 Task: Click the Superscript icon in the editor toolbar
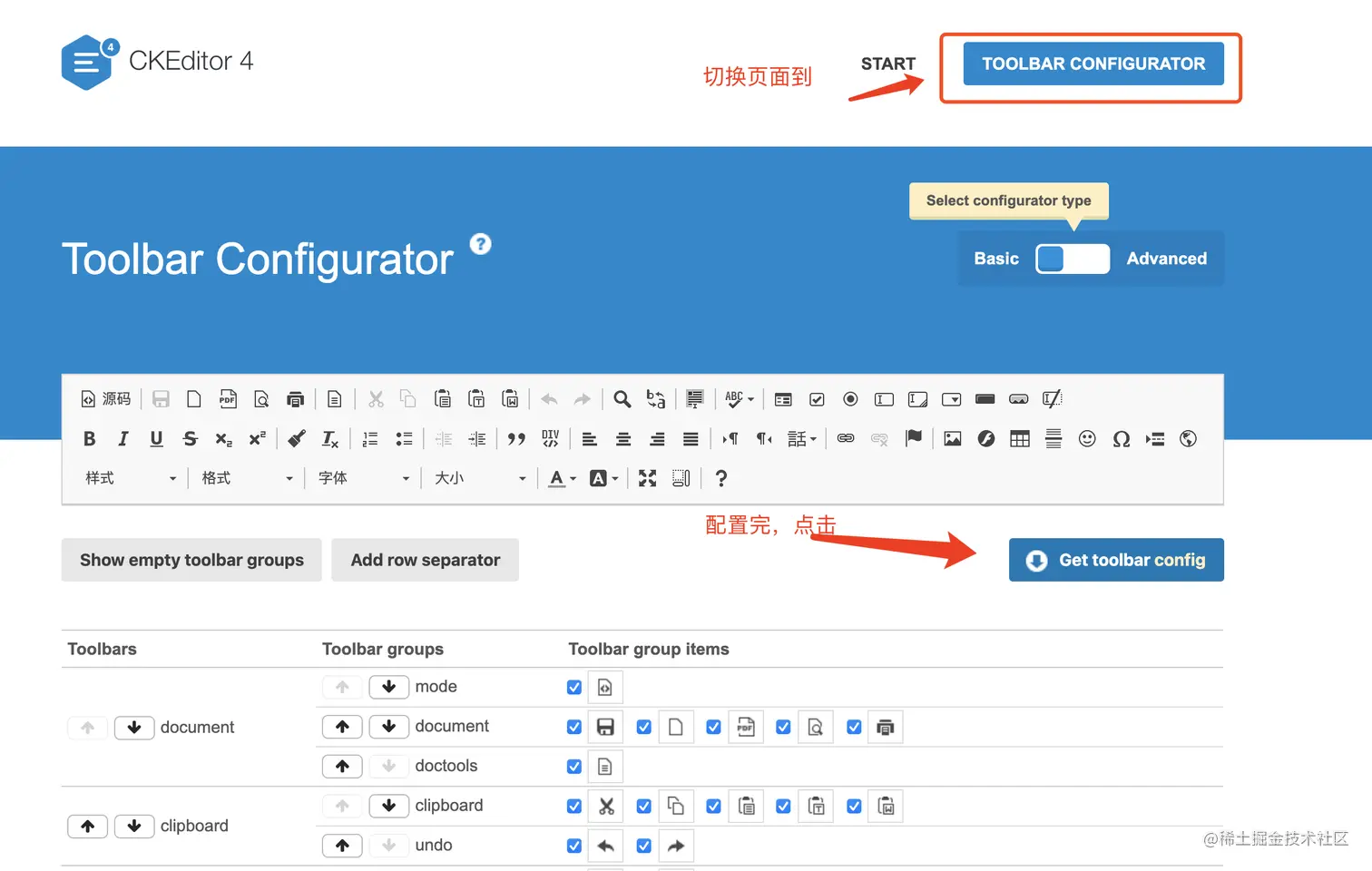(x=257, y=439)
